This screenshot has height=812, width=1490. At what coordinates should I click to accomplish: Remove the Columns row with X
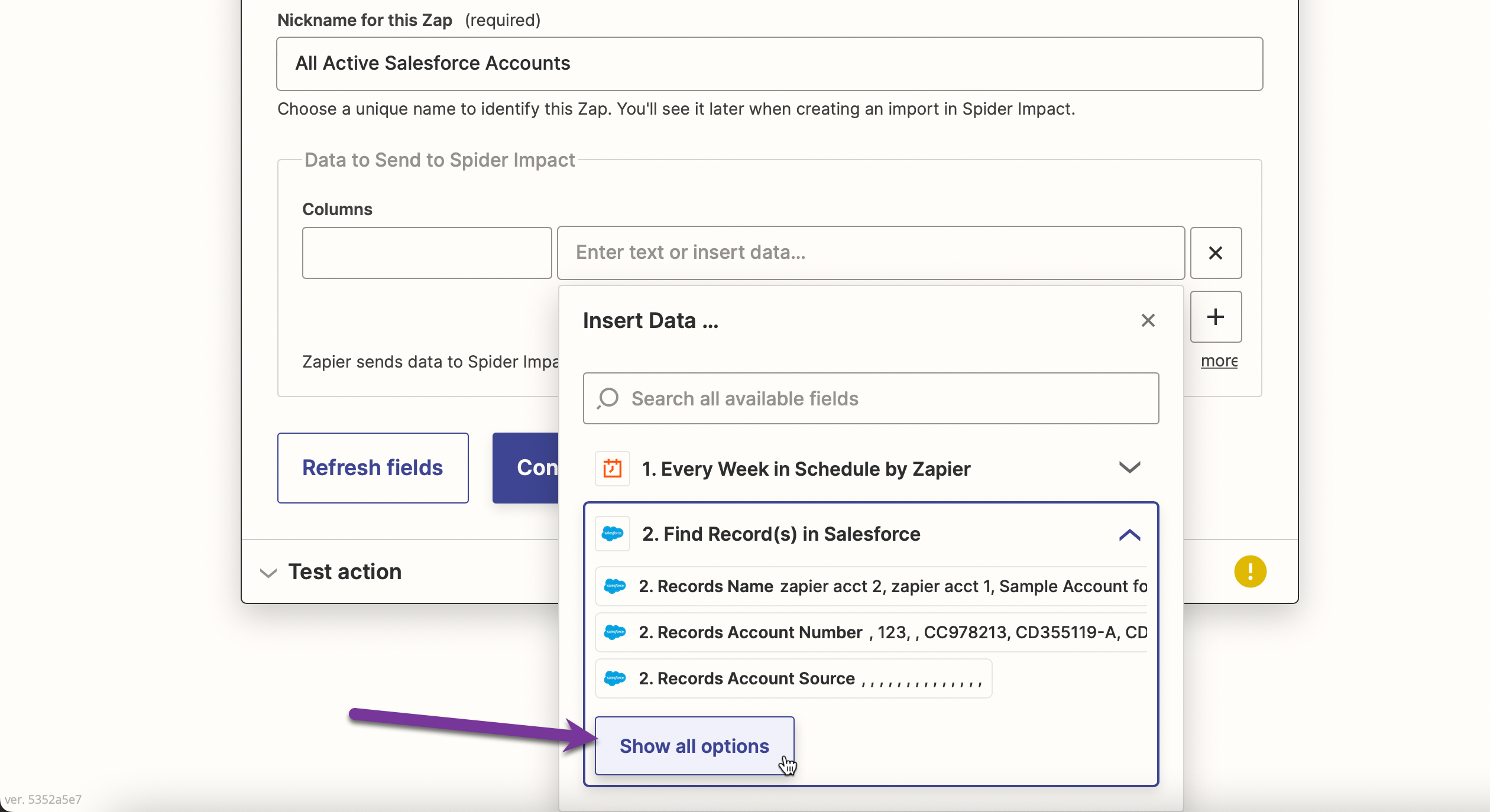[1216, 253]
